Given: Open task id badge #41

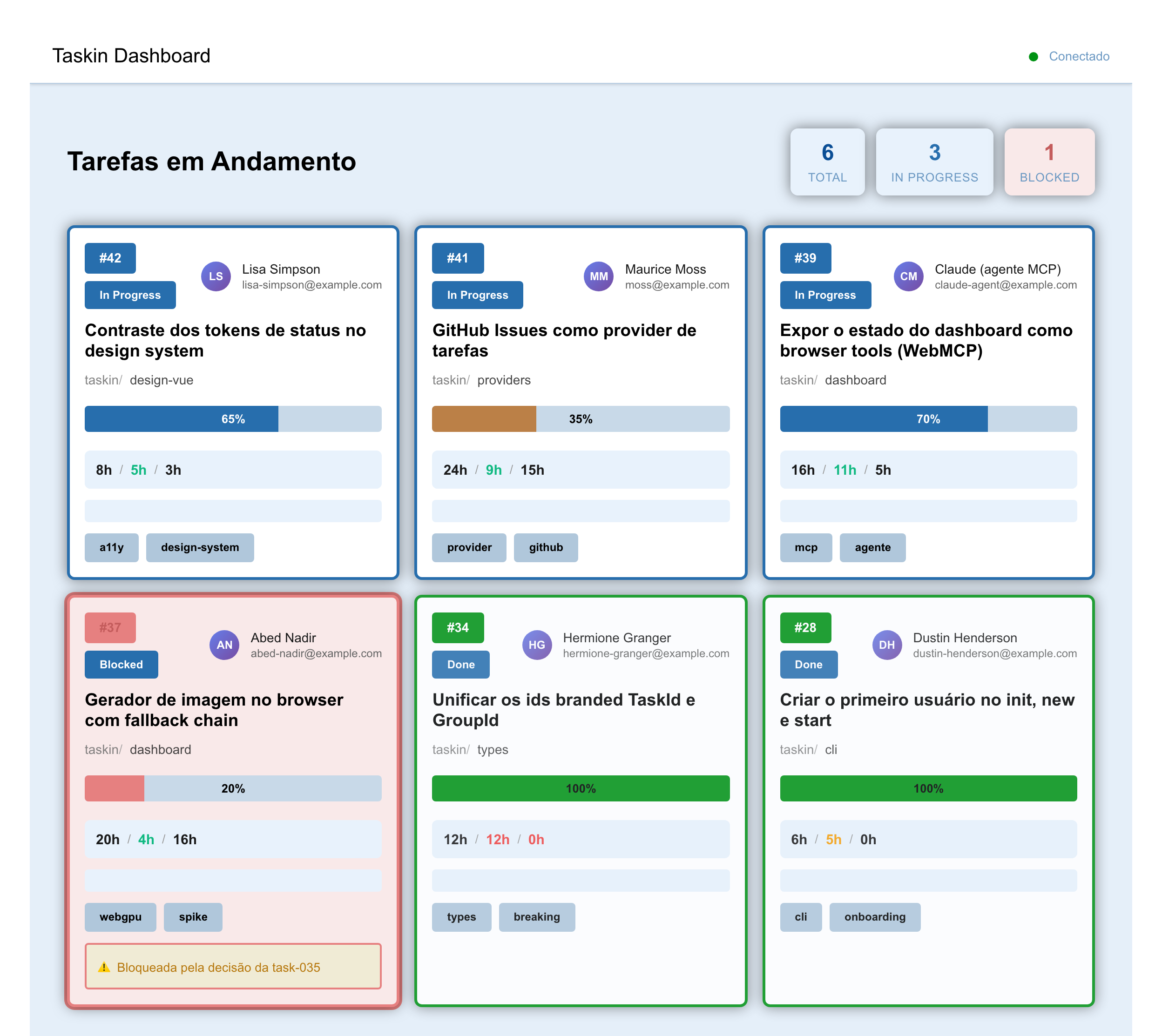Looking at the screenshot, I should click(458, 258).
